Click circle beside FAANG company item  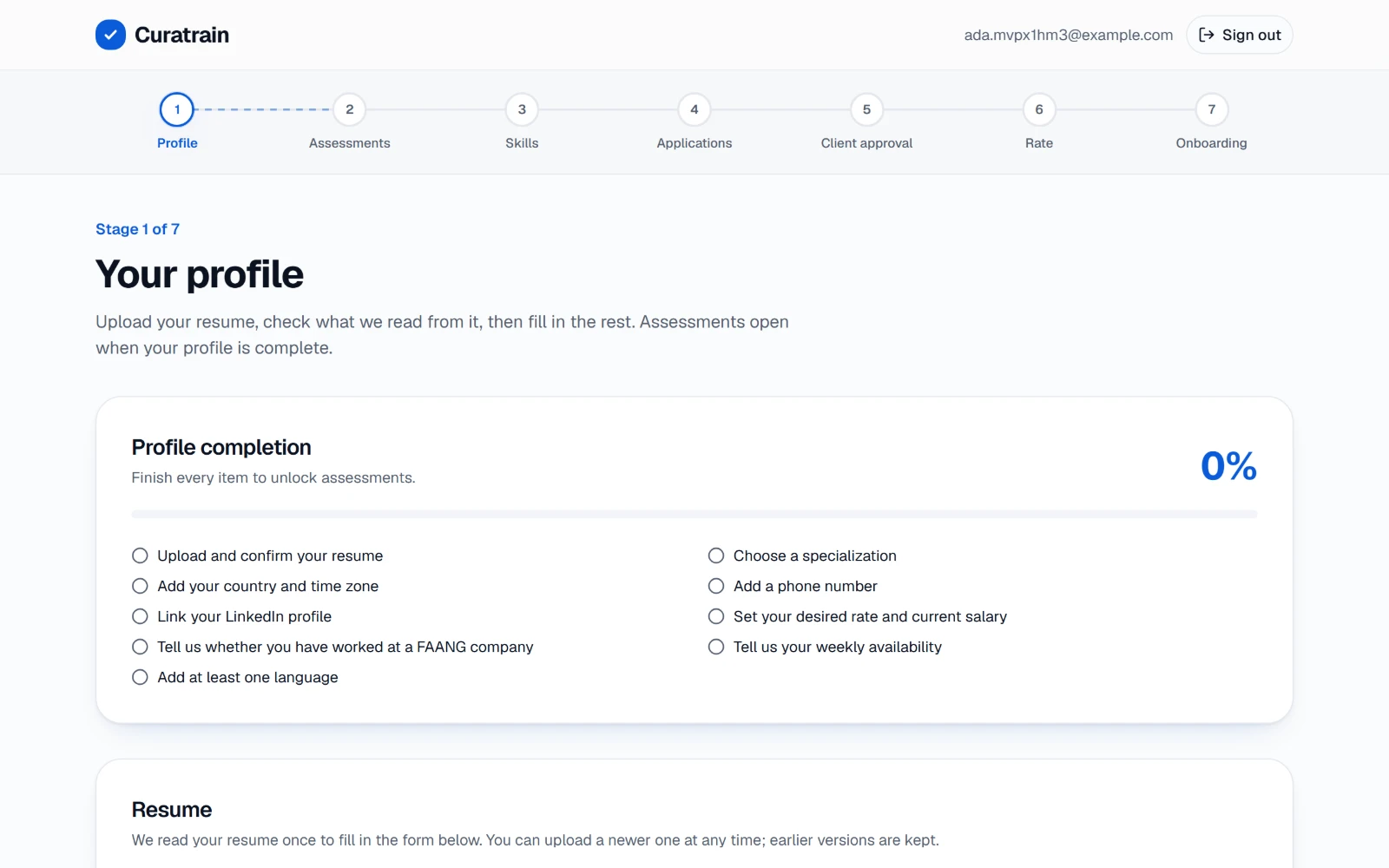(x=140, y=647)
